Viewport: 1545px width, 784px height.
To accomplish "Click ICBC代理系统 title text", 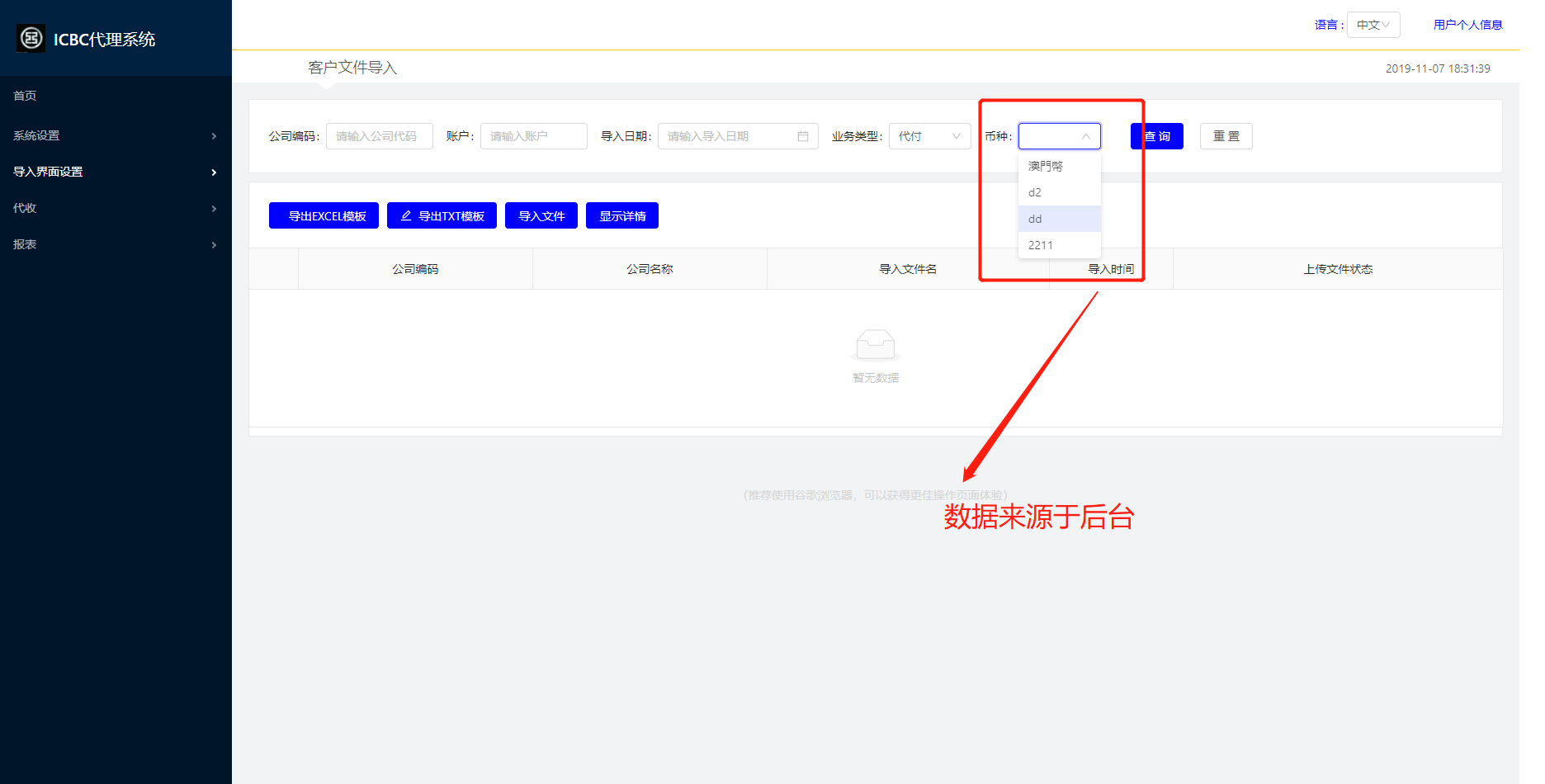I will click(x=104, y=39).
